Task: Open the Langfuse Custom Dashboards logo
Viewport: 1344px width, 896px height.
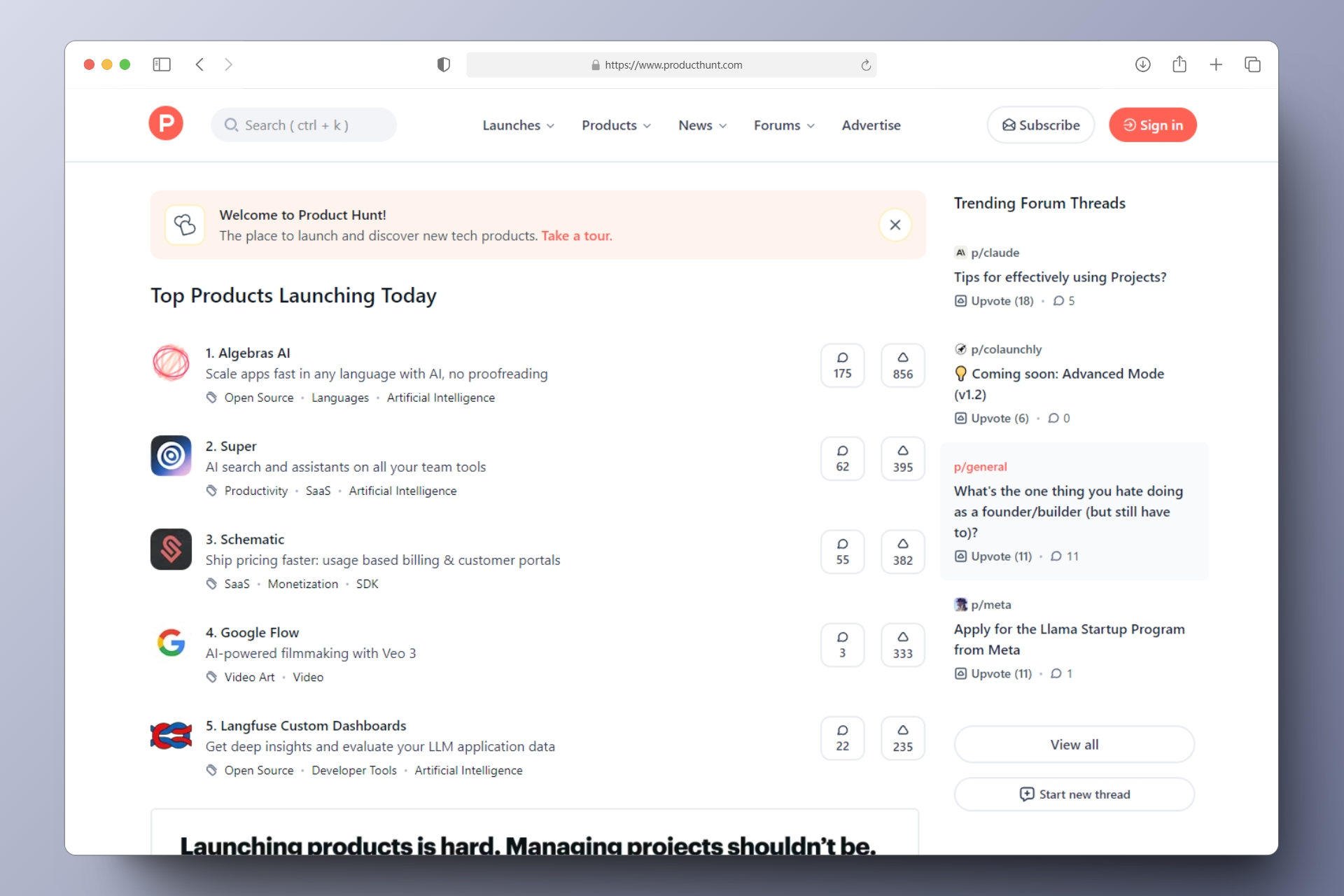Action: [x=171, y=735]
